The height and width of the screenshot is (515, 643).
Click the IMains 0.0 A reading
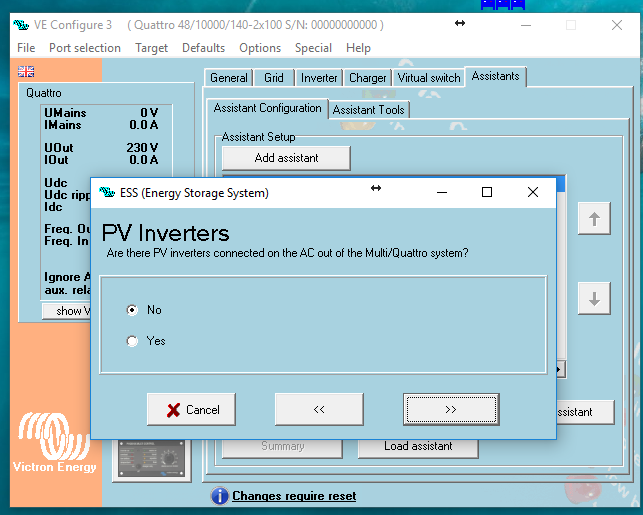click(101, 125)
